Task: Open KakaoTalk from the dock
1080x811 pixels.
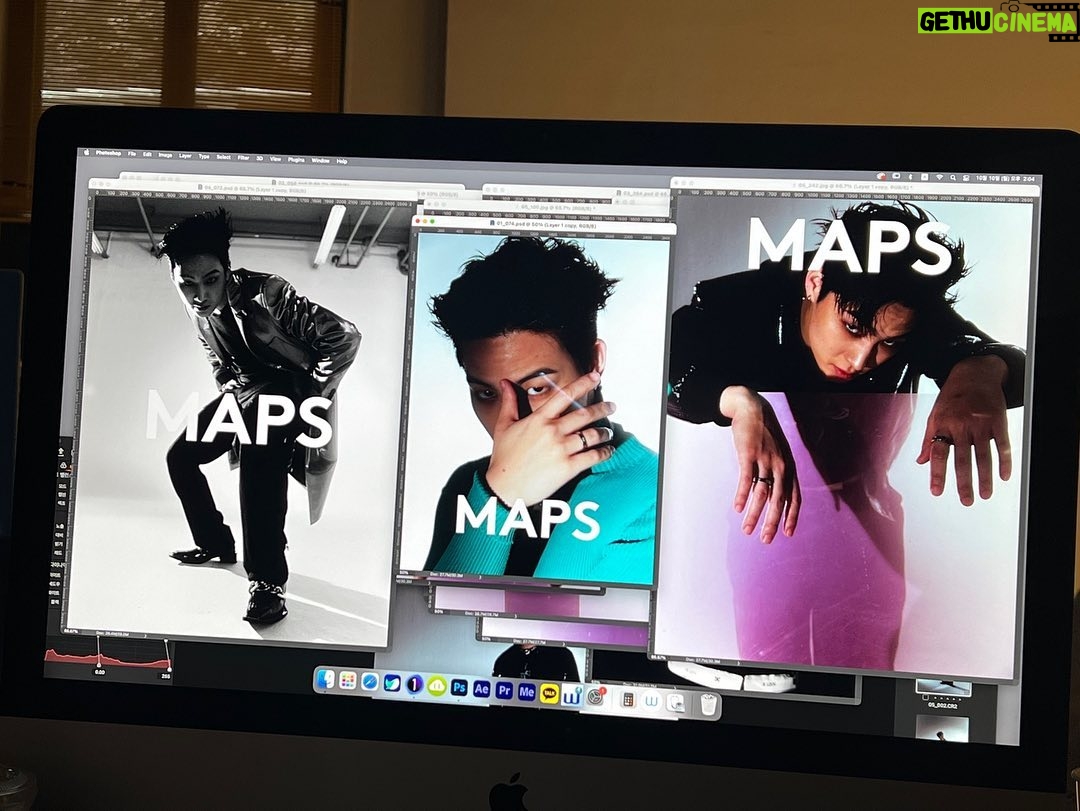Action: pos(549,693)
